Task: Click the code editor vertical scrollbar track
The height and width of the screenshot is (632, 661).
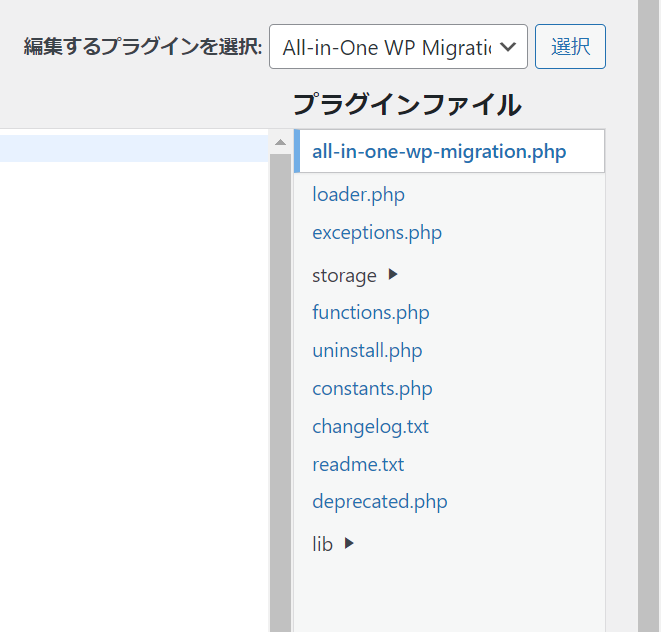Action: point(280,392)
